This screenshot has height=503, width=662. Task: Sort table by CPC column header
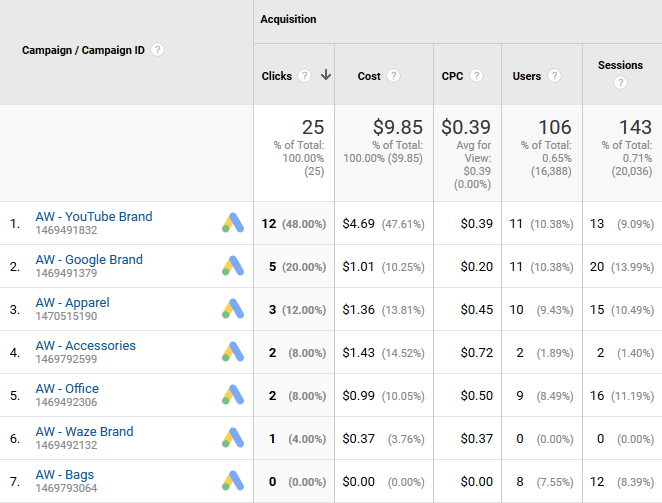tap(452, 76)
